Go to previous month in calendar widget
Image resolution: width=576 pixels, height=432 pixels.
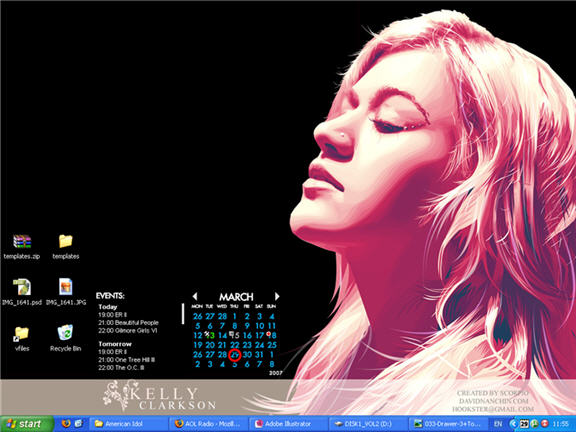[195, 296]
